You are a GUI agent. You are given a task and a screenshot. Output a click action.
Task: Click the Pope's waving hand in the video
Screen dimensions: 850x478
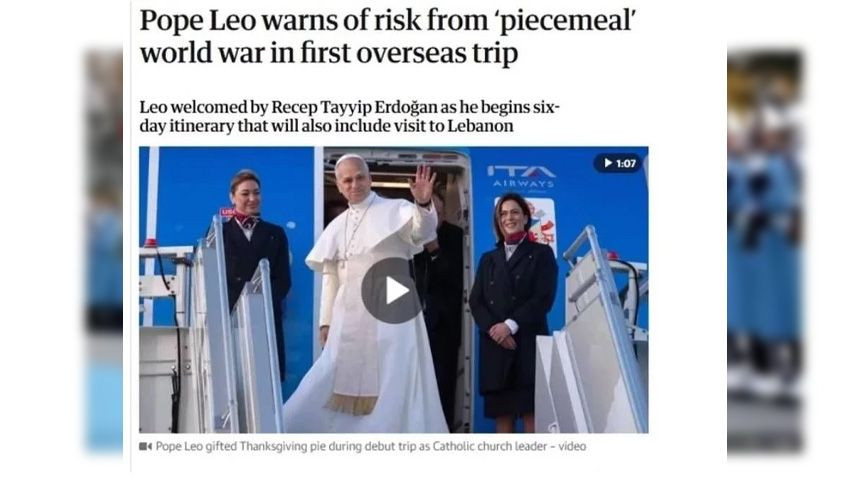pos(422,183)
